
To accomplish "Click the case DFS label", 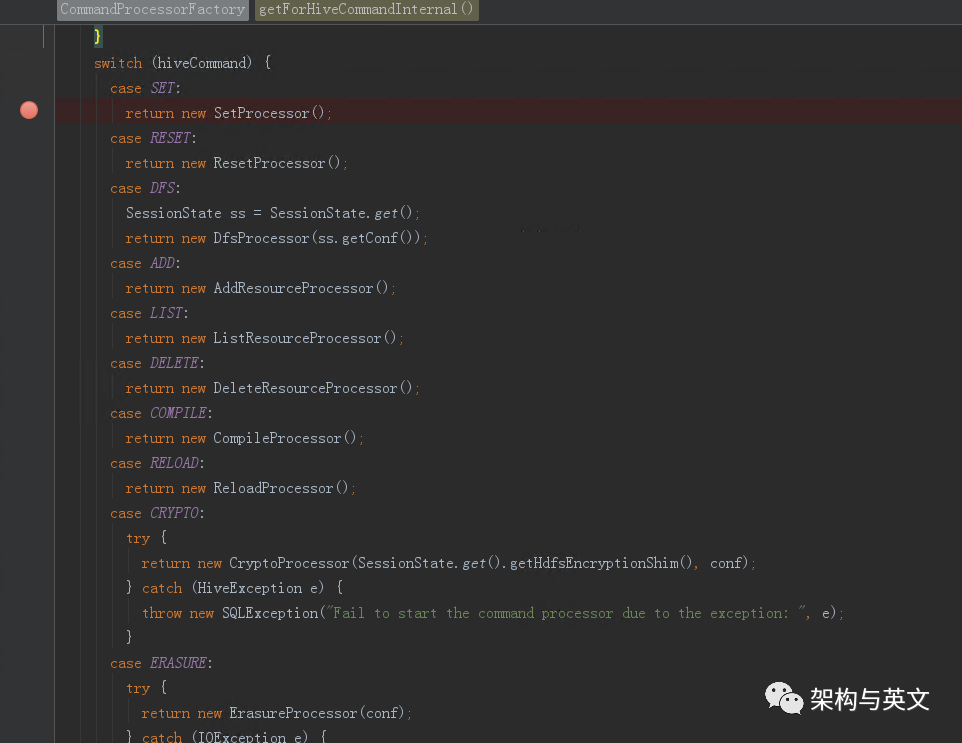I will click(x=145, y=188).
